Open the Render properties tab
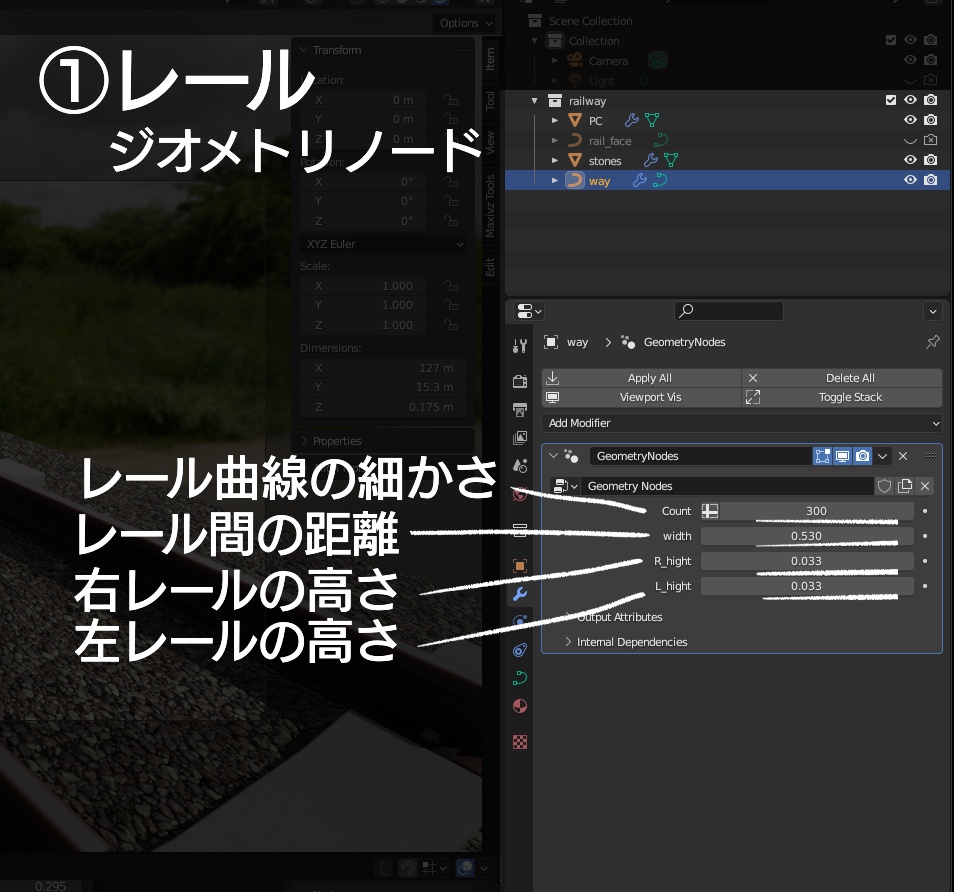This screenshot has width=954, height=892. pos(519,382)
